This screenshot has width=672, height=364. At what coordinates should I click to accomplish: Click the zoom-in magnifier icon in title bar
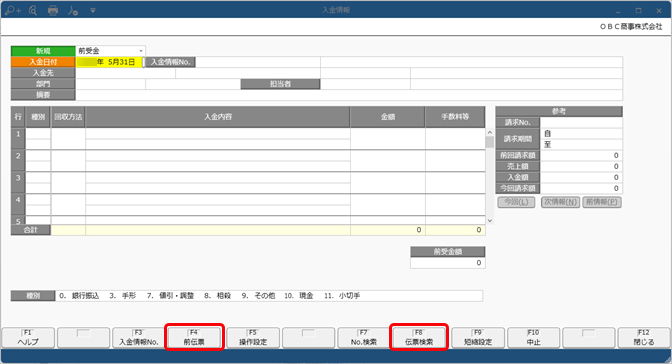[13, 10]
